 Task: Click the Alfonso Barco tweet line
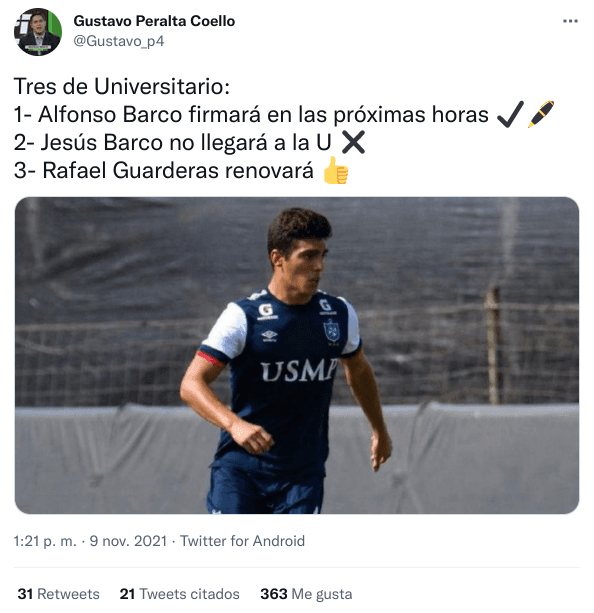251,115
